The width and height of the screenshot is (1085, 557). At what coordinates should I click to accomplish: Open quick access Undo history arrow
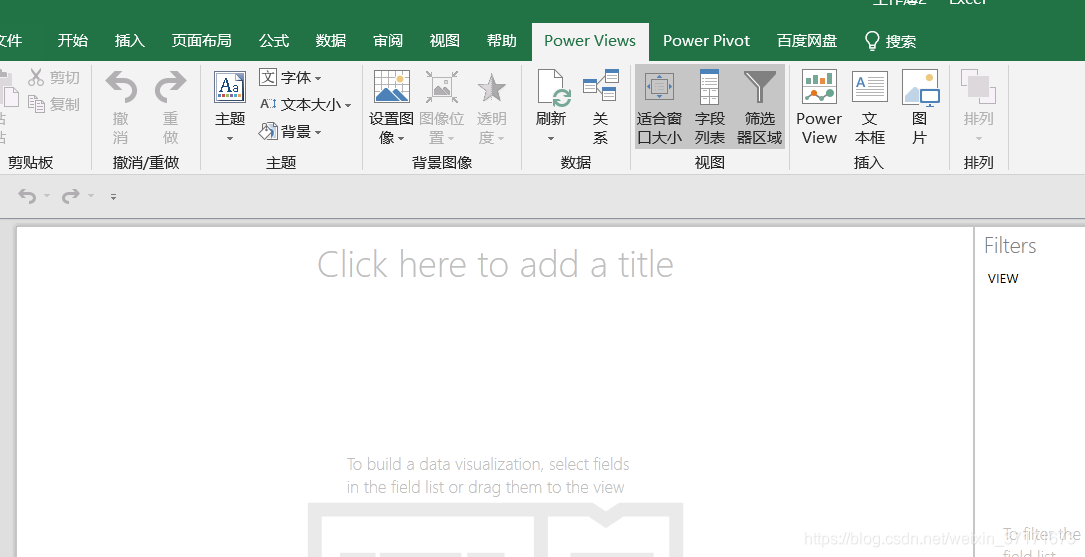47,197
